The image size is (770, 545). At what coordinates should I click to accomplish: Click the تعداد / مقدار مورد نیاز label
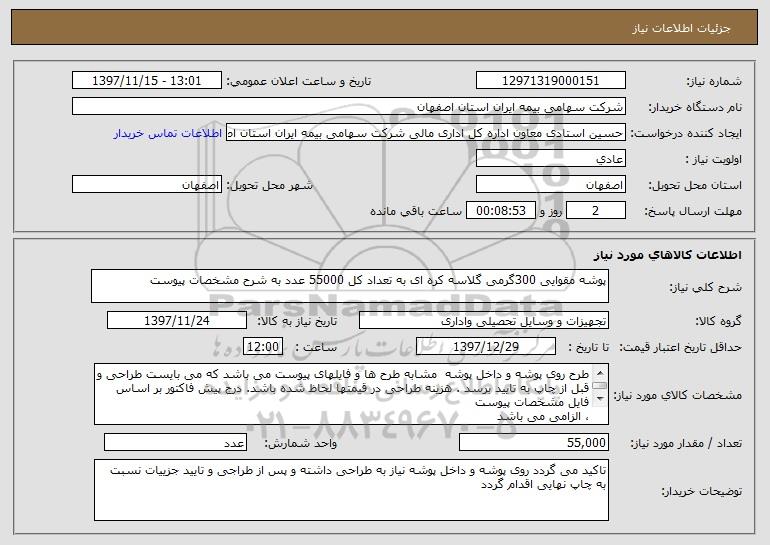pos(686,443)
